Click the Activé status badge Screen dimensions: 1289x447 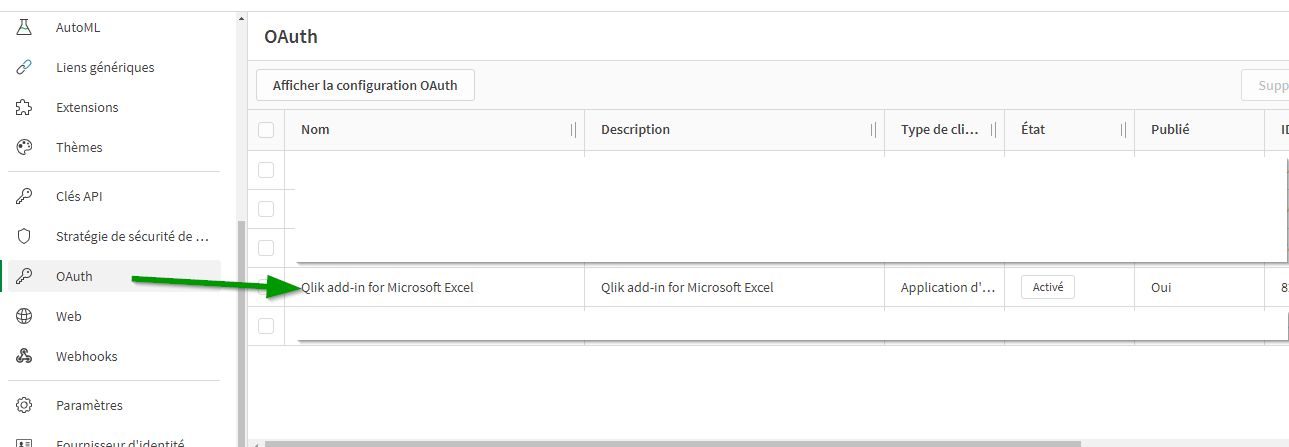[1047, 287]
